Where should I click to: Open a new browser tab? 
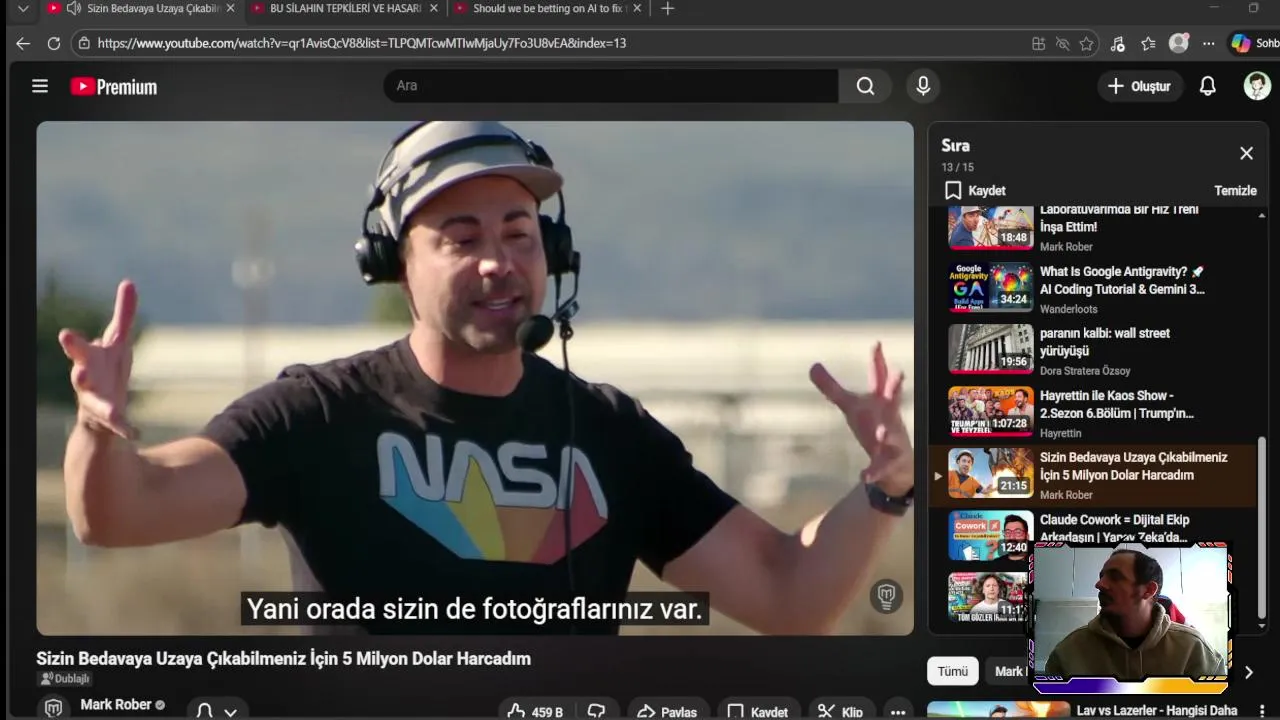(668, 9)
